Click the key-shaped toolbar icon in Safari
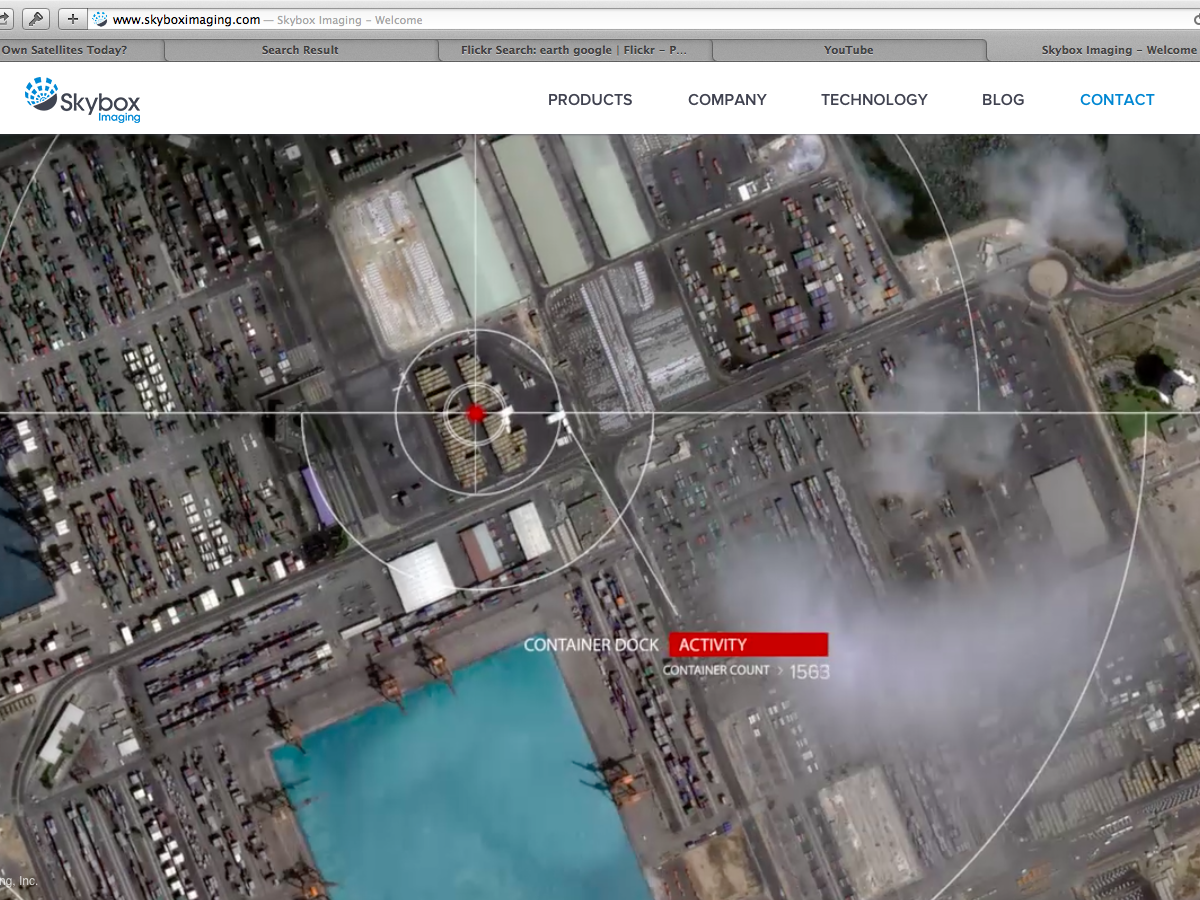The image size is (1200, 900). [34, 18]
